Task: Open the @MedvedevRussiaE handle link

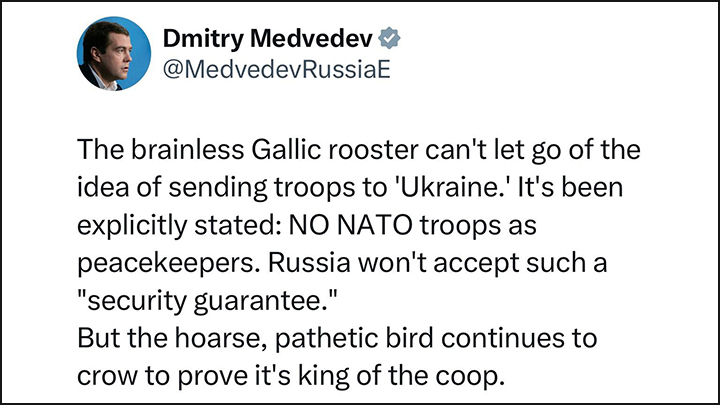Action: [276, 69]
